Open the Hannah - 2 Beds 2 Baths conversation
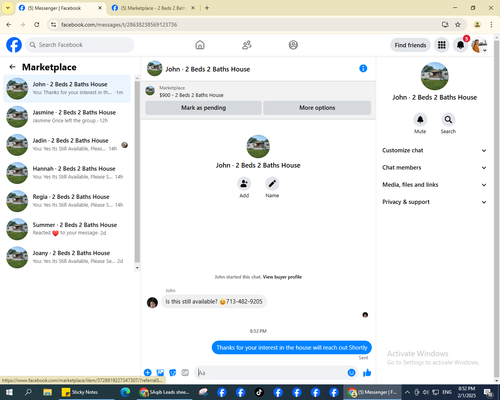Screen dimensions: 500x400 67,173
